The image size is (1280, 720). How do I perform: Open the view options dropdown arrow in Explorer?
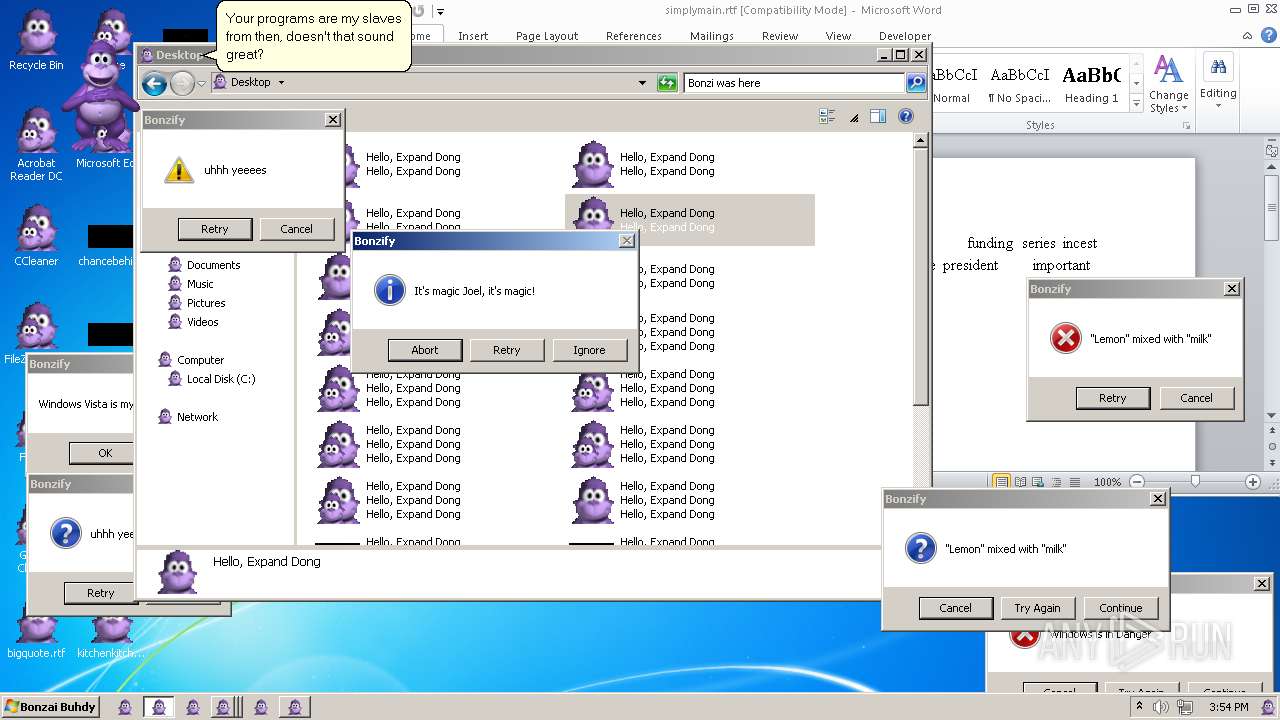click(x=853, y=118)
